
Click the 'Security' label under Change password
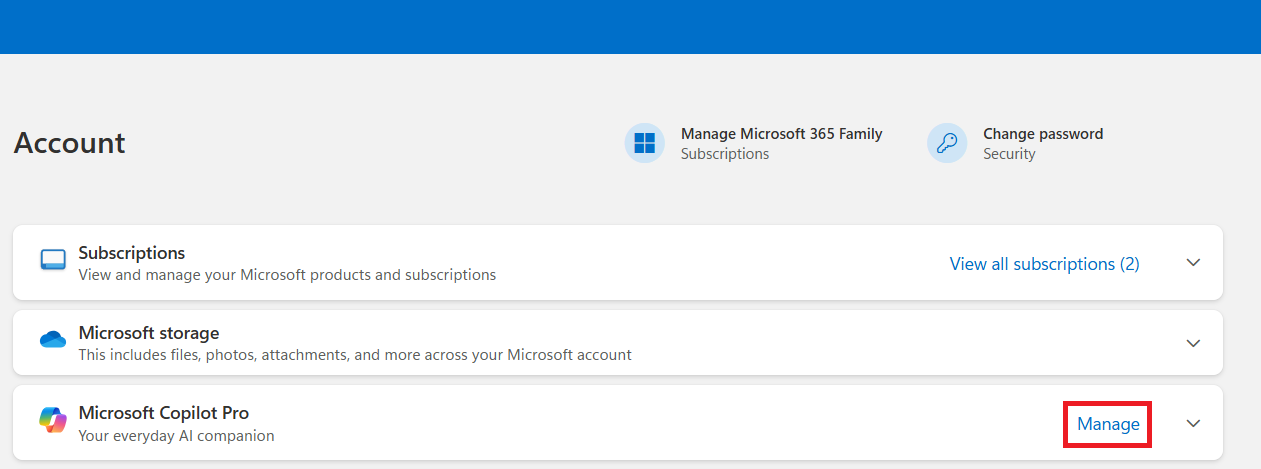pos(1009,154)
